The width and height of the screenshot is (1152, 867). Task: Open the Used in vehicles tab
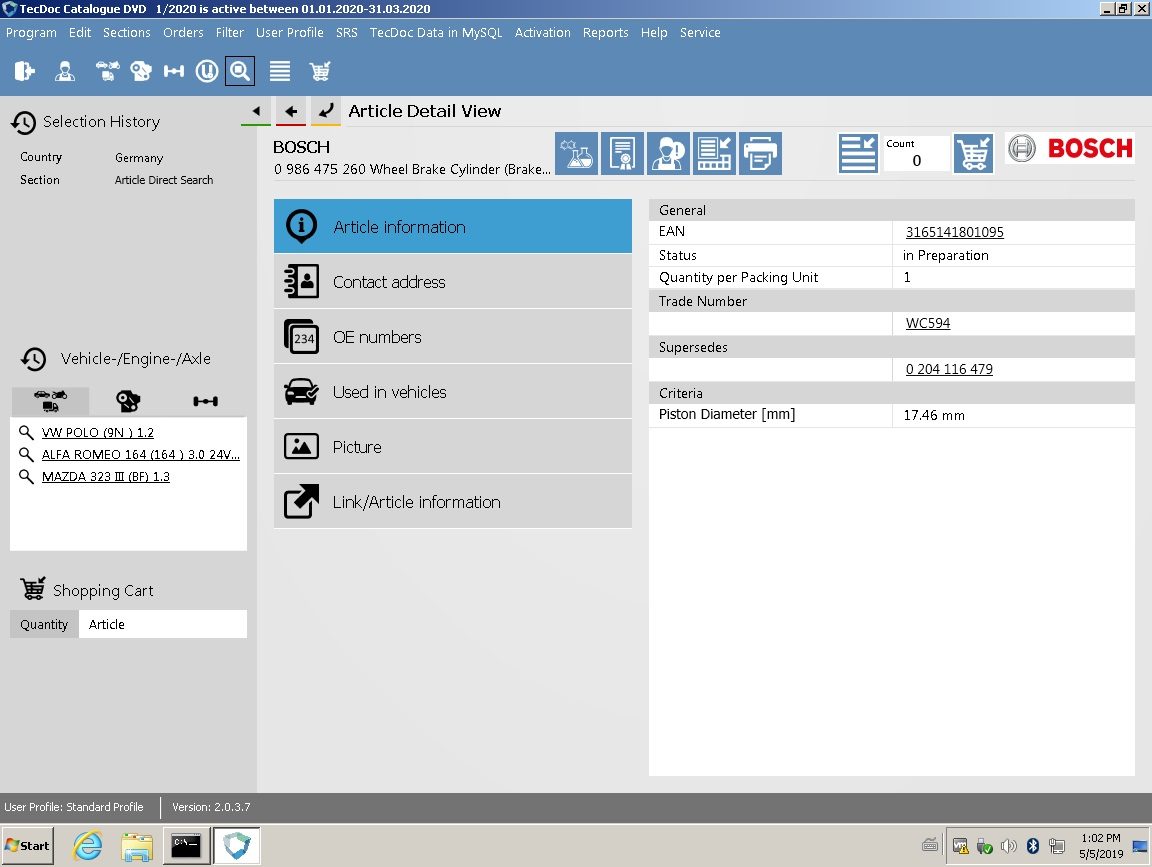453,392
